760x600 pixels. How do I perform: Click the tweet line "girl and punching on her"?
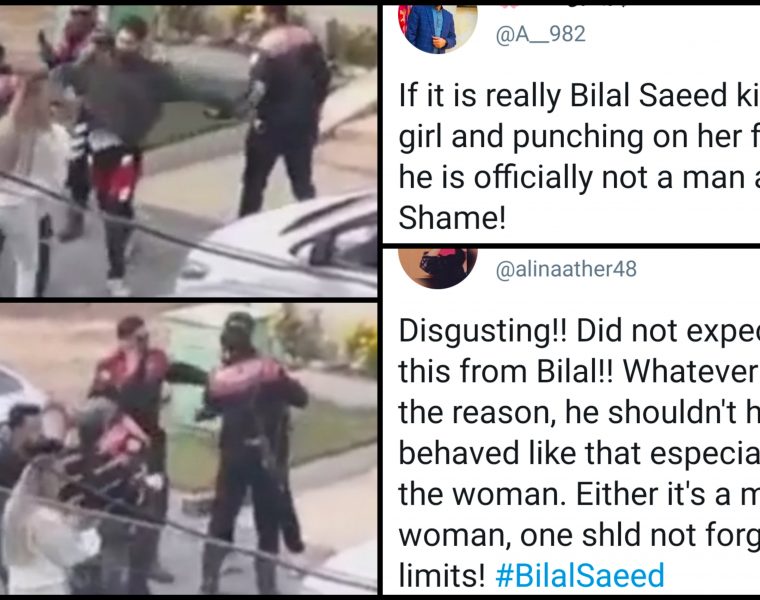[x=579, y=137]
